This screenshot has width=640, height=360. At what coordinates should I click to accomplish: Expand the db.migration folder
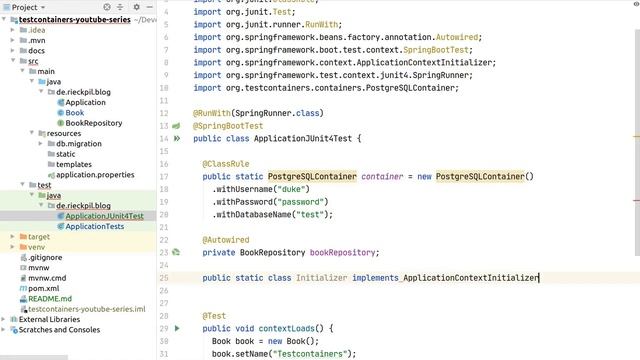click(41, 143)
